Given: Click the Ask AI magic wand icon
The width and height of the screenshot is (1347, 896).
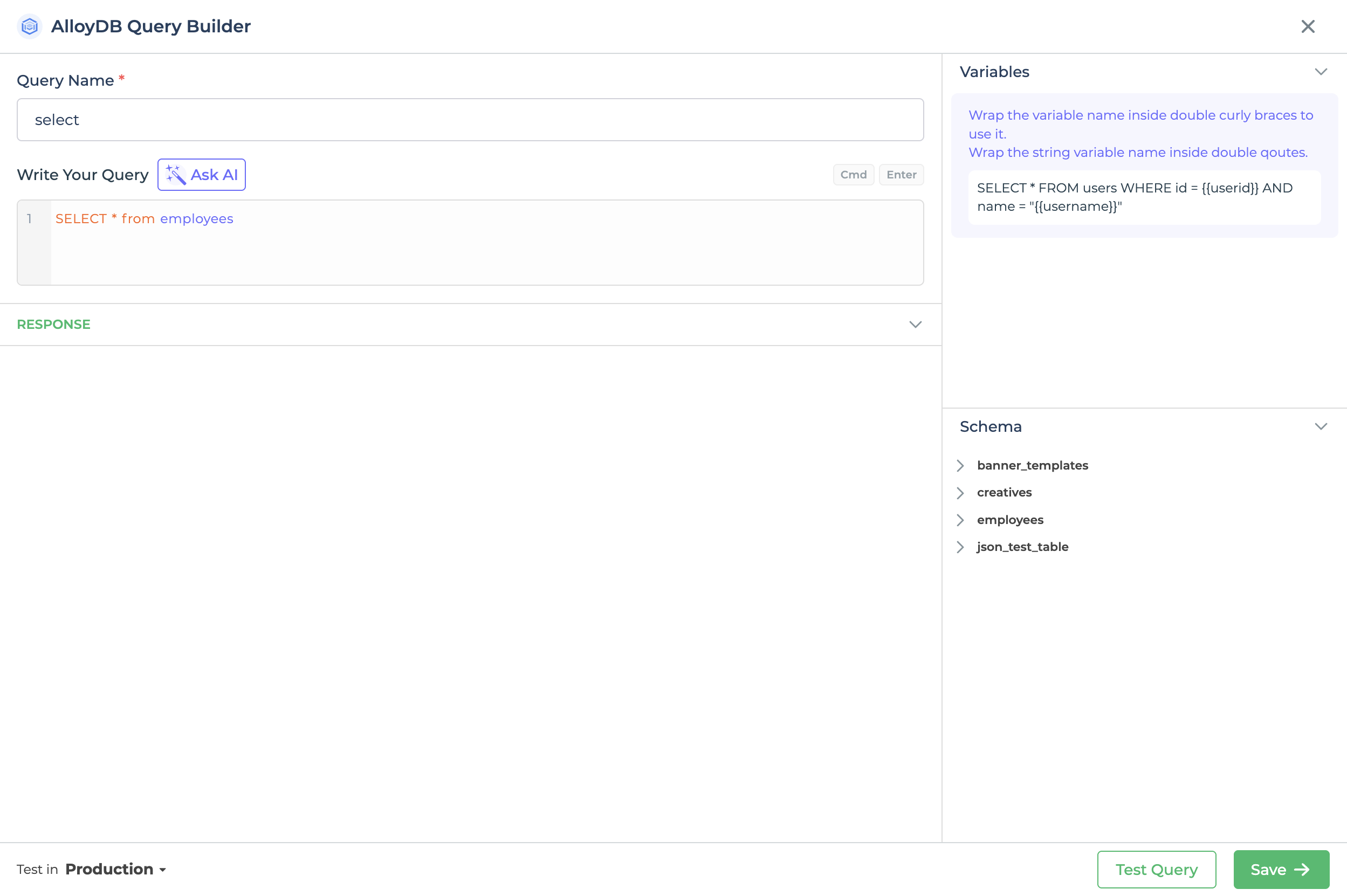Looking at the screenshot, I should pyautogui.click(x=175, y=175).
